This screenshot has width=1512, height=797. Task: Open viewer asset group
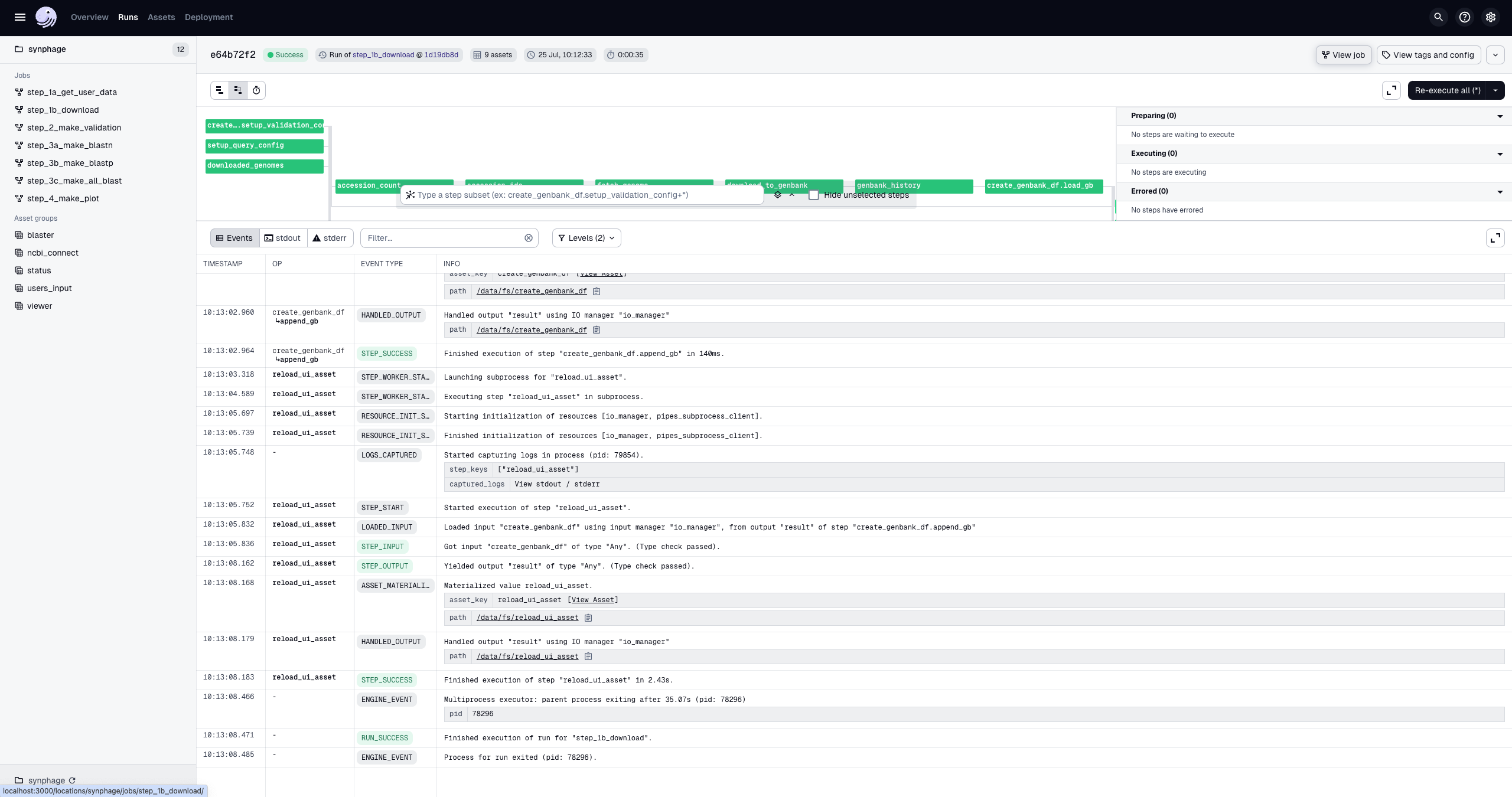point(40,306)
